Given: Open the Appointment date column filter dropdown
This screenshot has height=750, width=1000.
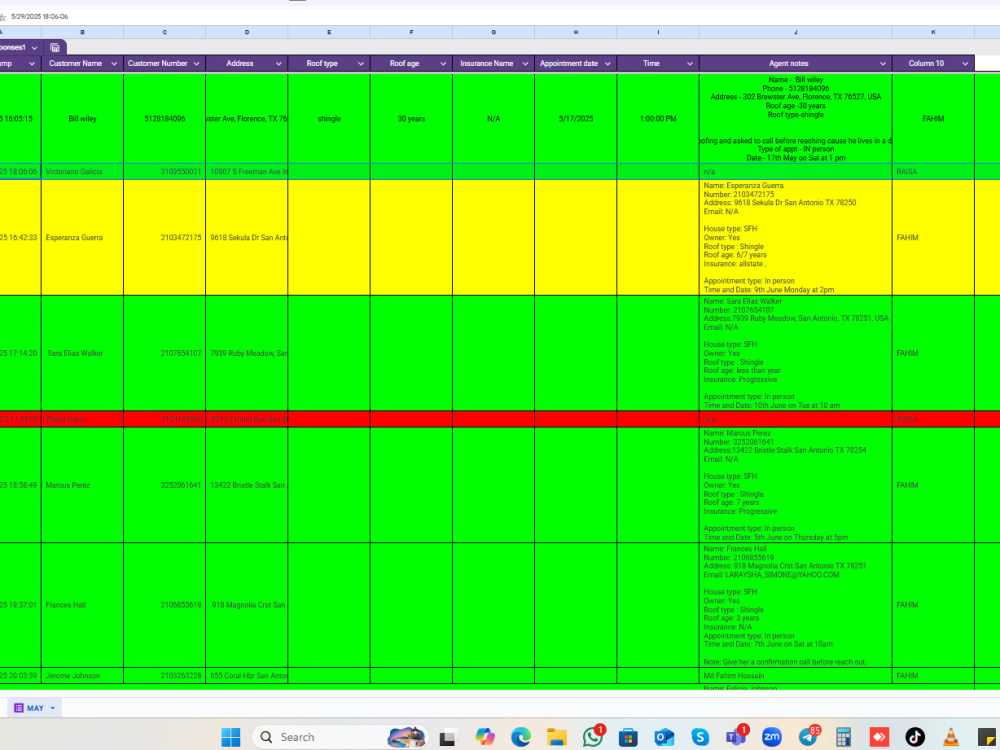Looking at the screenshot, I should pyautogui.click(x=608, y=64).
